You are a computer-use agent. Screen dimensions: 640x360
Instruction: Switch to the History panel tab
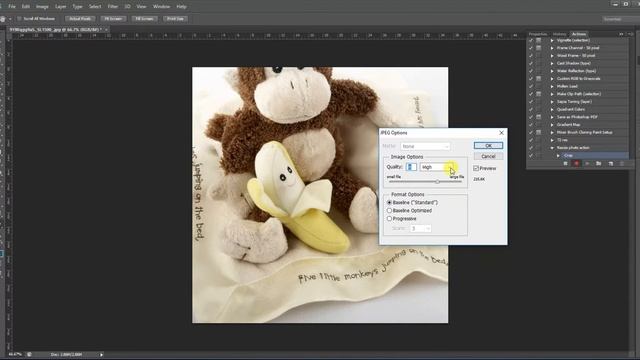[559, 34]
